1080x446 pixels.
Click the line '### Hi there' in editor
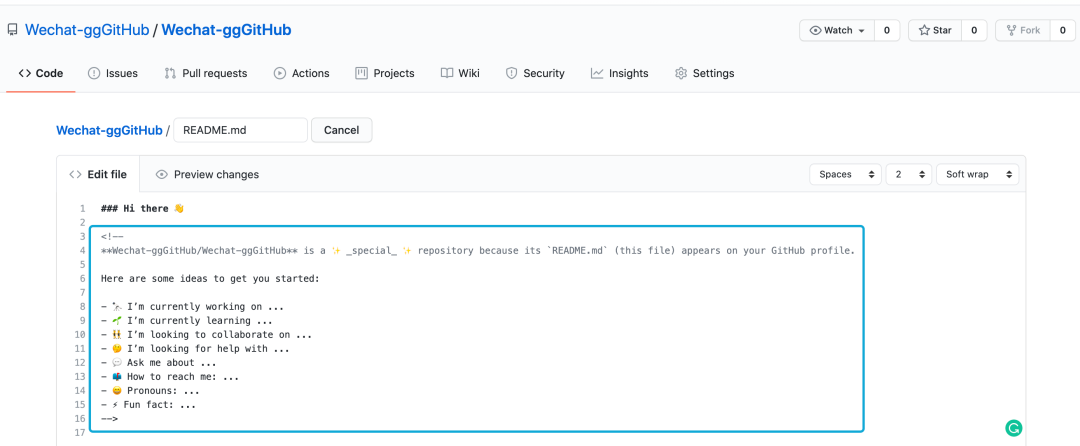point(143,209)
